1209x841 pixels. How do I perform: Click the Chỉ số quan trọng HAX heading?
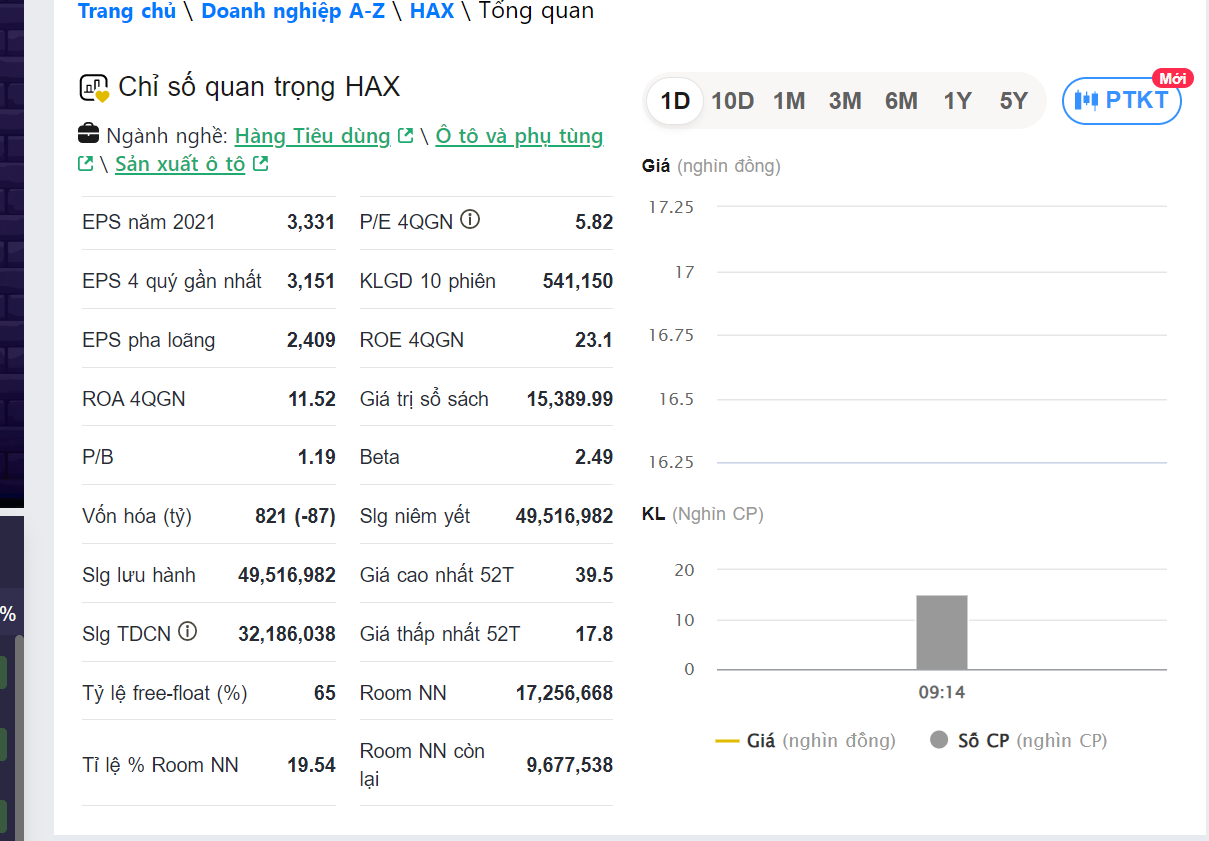pos(259,87)
